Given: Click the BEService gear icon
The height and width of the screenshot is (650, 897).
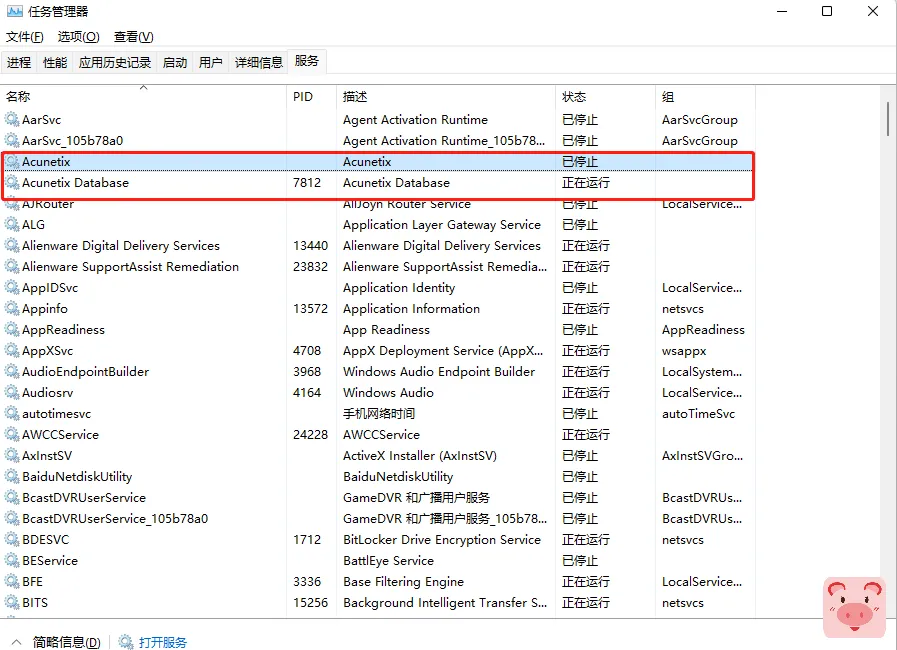Looking at the screenshot, I should click(x=12, y=560).
